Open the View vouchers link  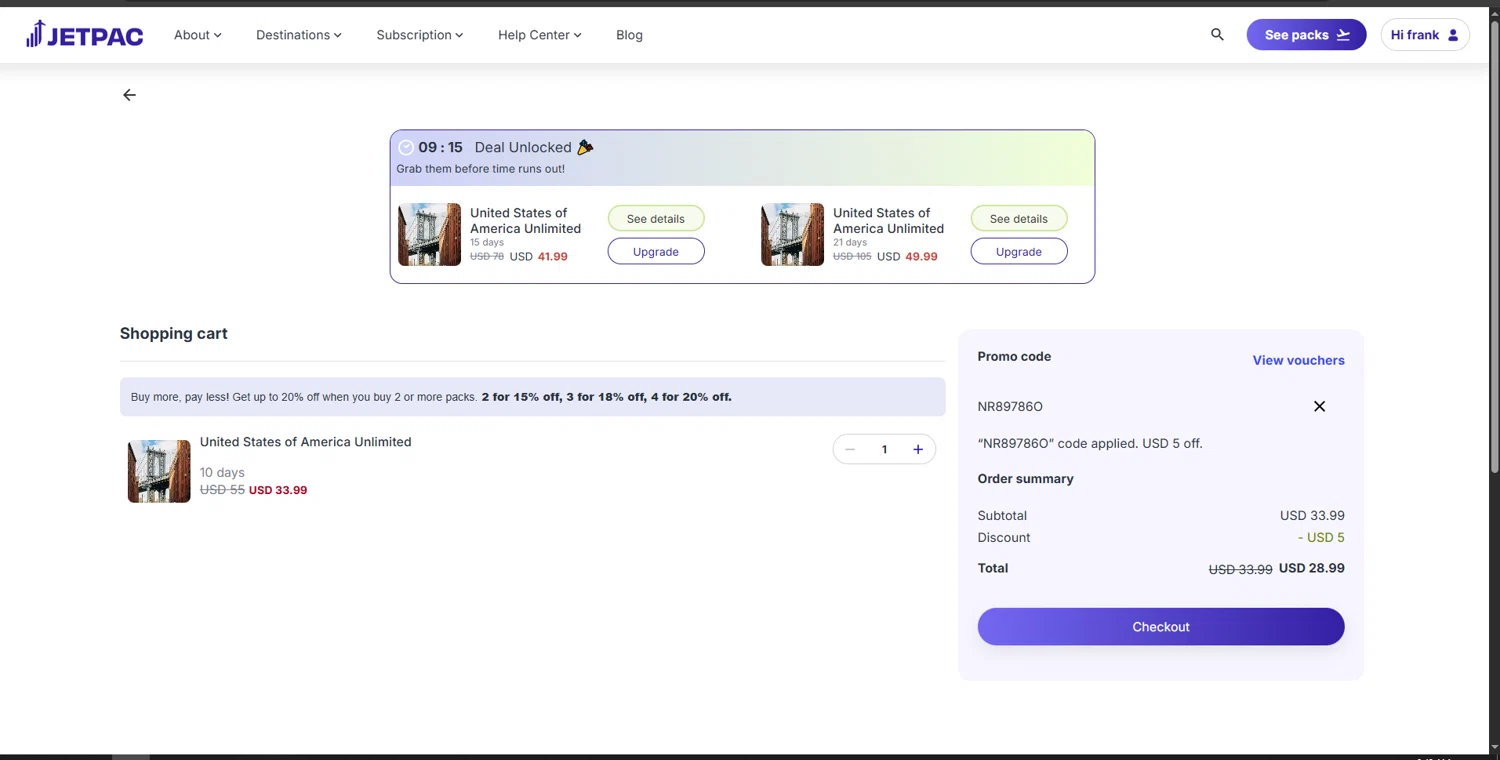click(x=1298, y=360)
